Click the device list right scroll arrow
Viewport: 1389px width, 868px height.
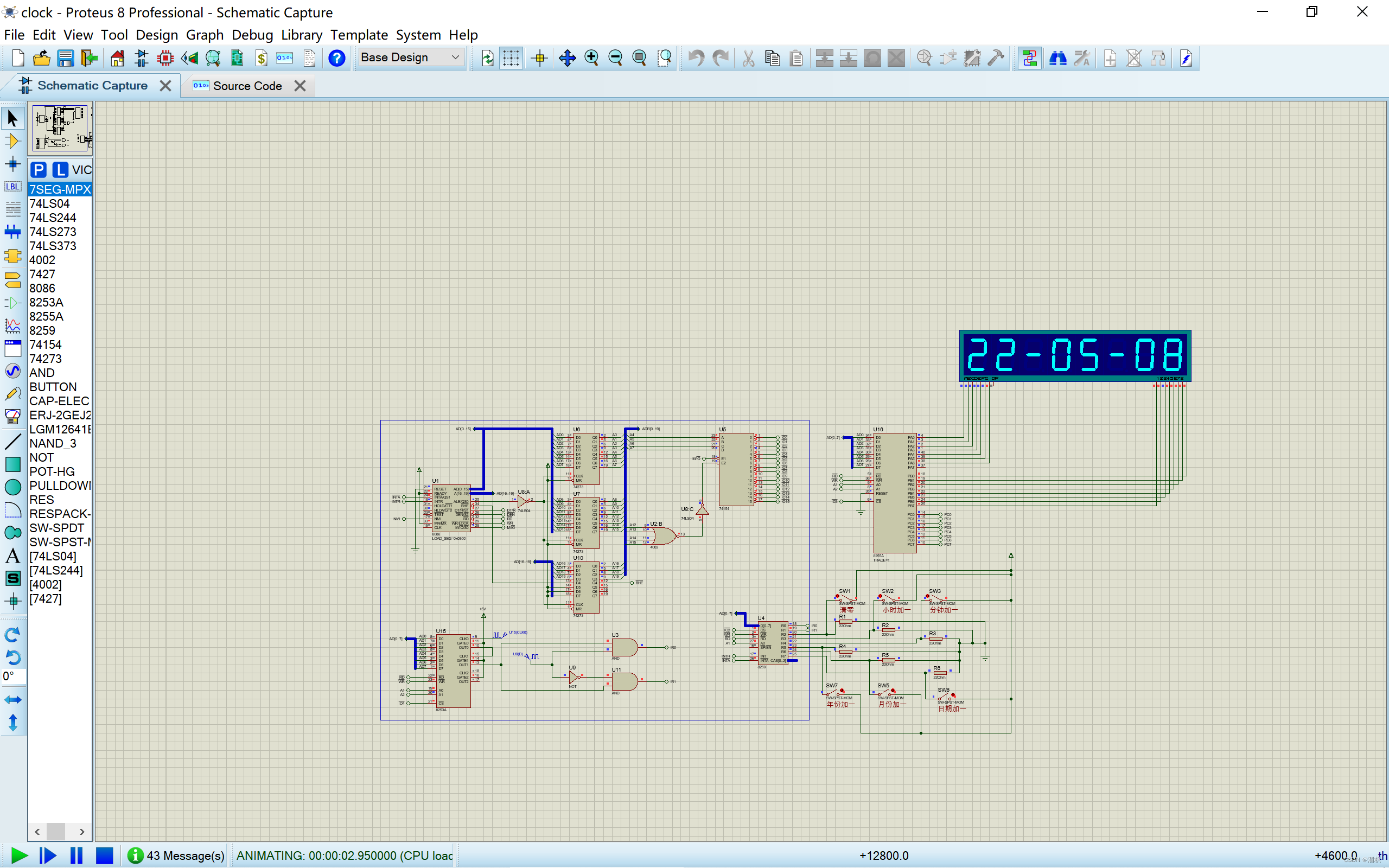point(82,831)
